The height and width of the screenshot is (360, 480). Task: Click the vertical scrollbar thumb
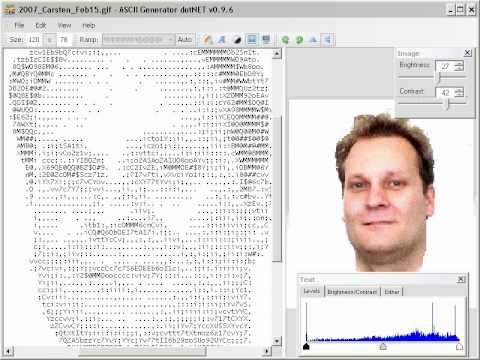pos(277,188)
